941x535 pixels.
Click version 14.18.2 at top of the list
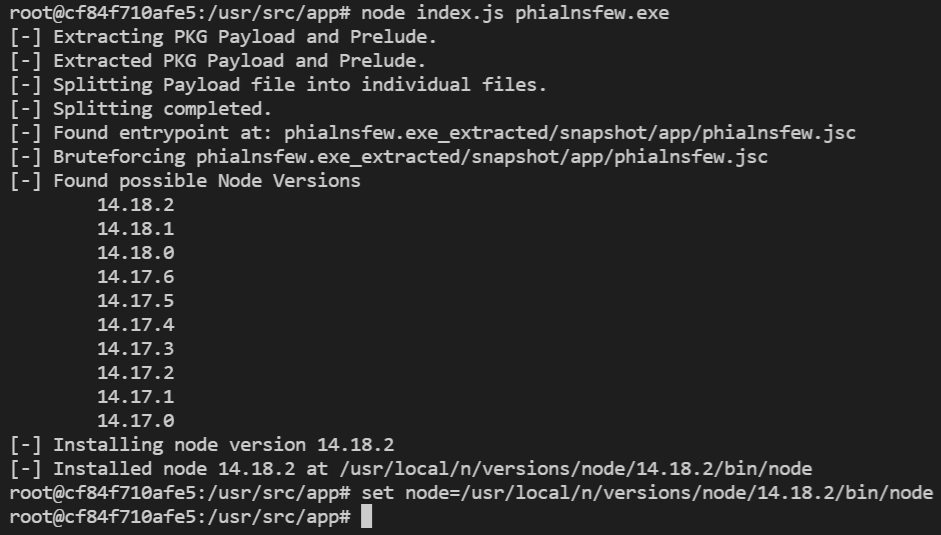point(136,205)
